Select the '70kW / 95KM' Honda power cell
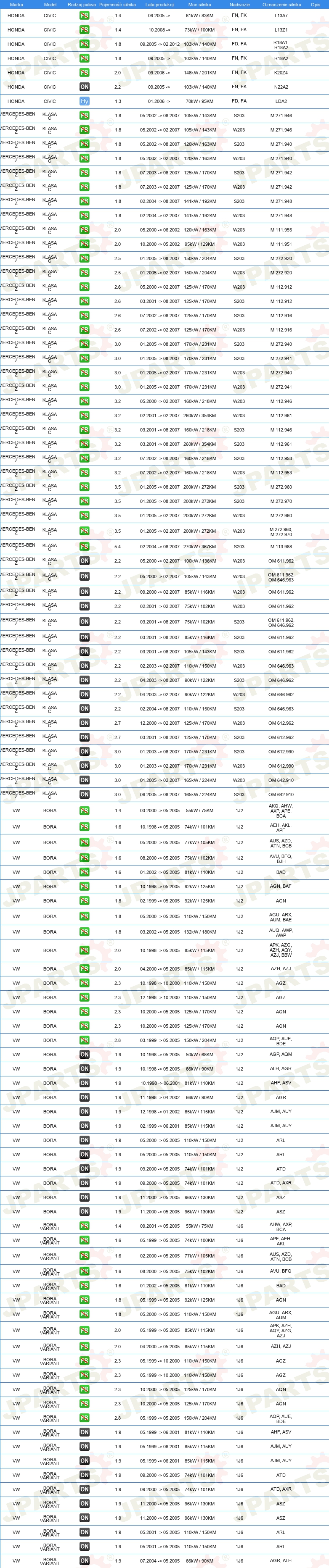The image size is (329, 1568). [x=200, y=101]
